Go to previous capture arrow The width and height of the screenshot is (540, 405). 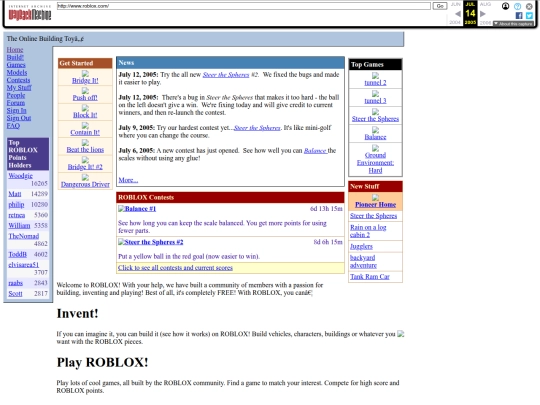(x=458, y=14)
